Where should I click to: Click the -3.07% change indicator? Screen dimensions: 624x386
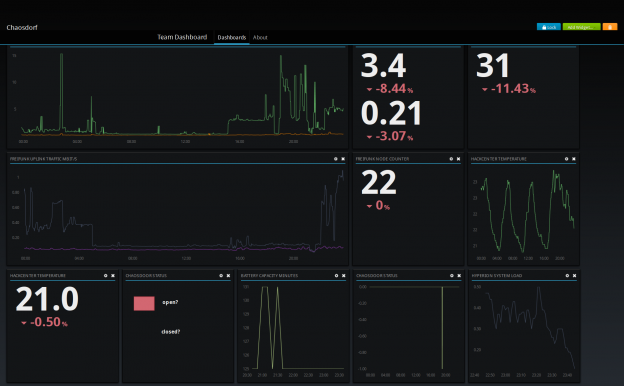tap(390, 136)
